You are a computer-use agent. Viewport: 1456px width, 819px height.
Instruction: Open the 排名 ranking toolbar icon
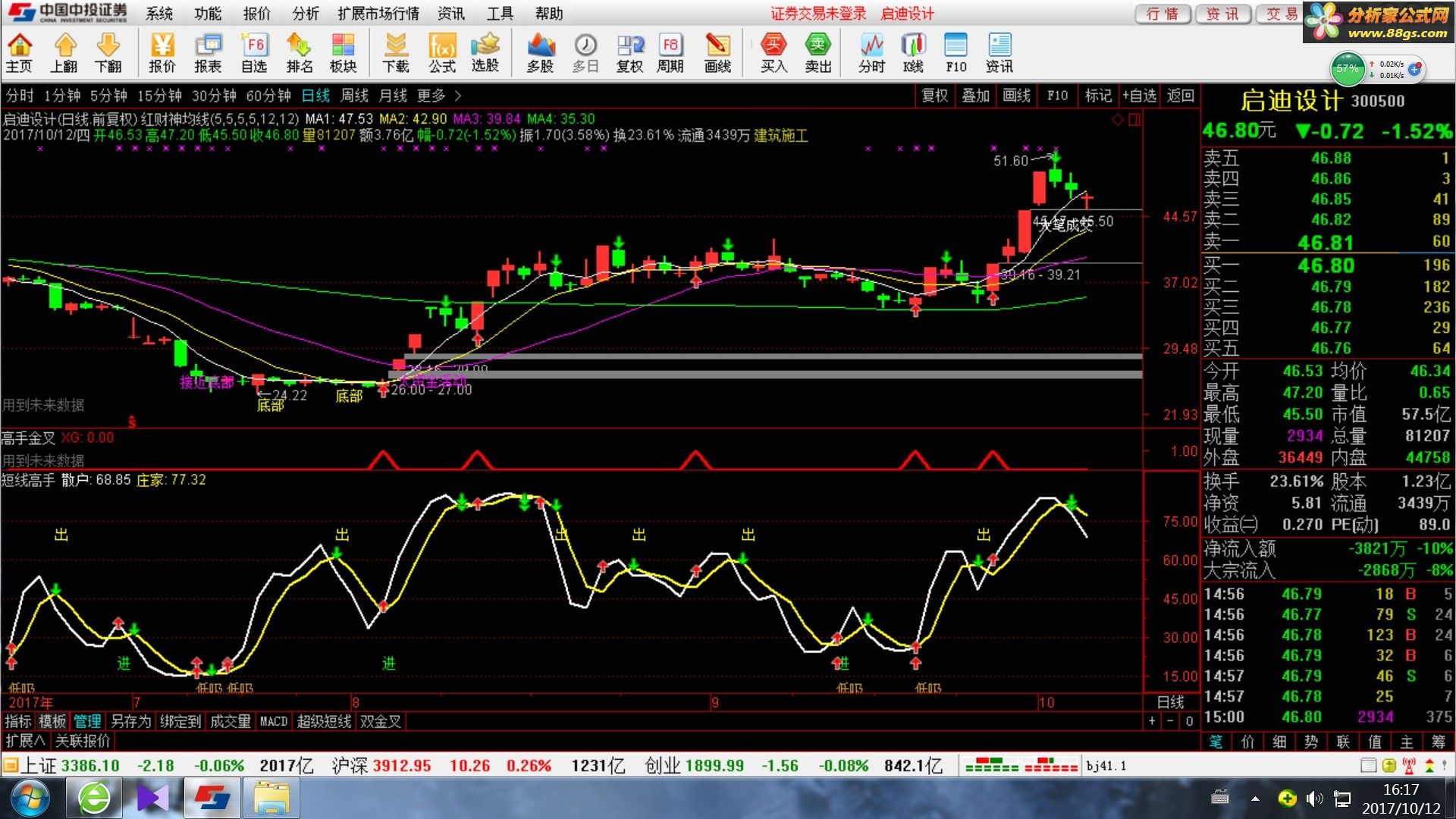point(300,53)
